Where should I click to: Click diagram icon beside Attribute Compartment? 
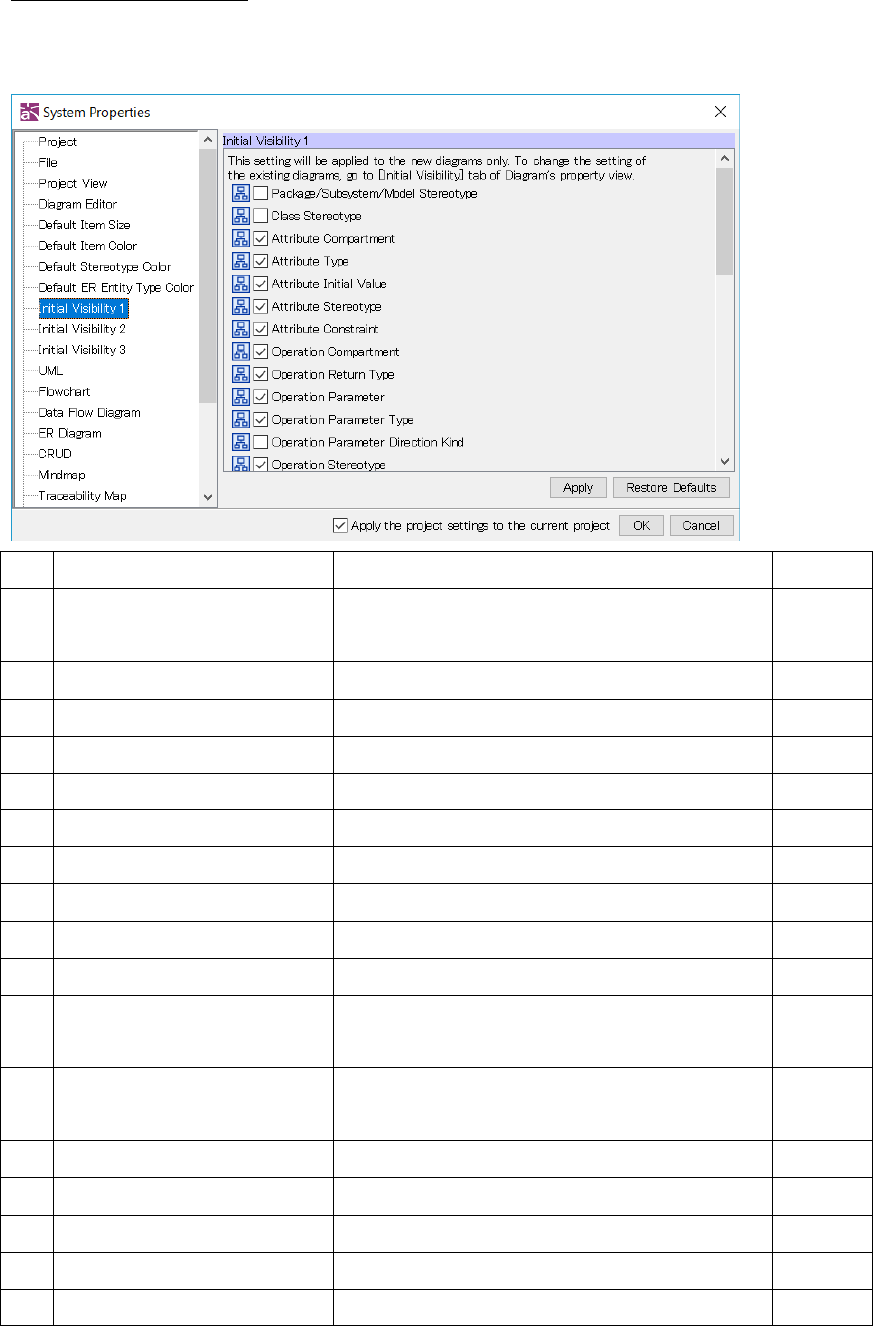[x=240, y=239]
